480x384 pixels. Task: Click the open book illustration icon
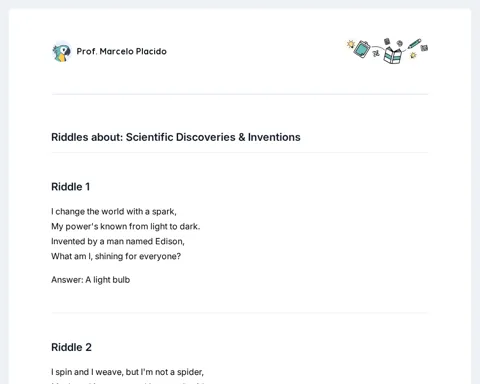click(x=392, y=55)
